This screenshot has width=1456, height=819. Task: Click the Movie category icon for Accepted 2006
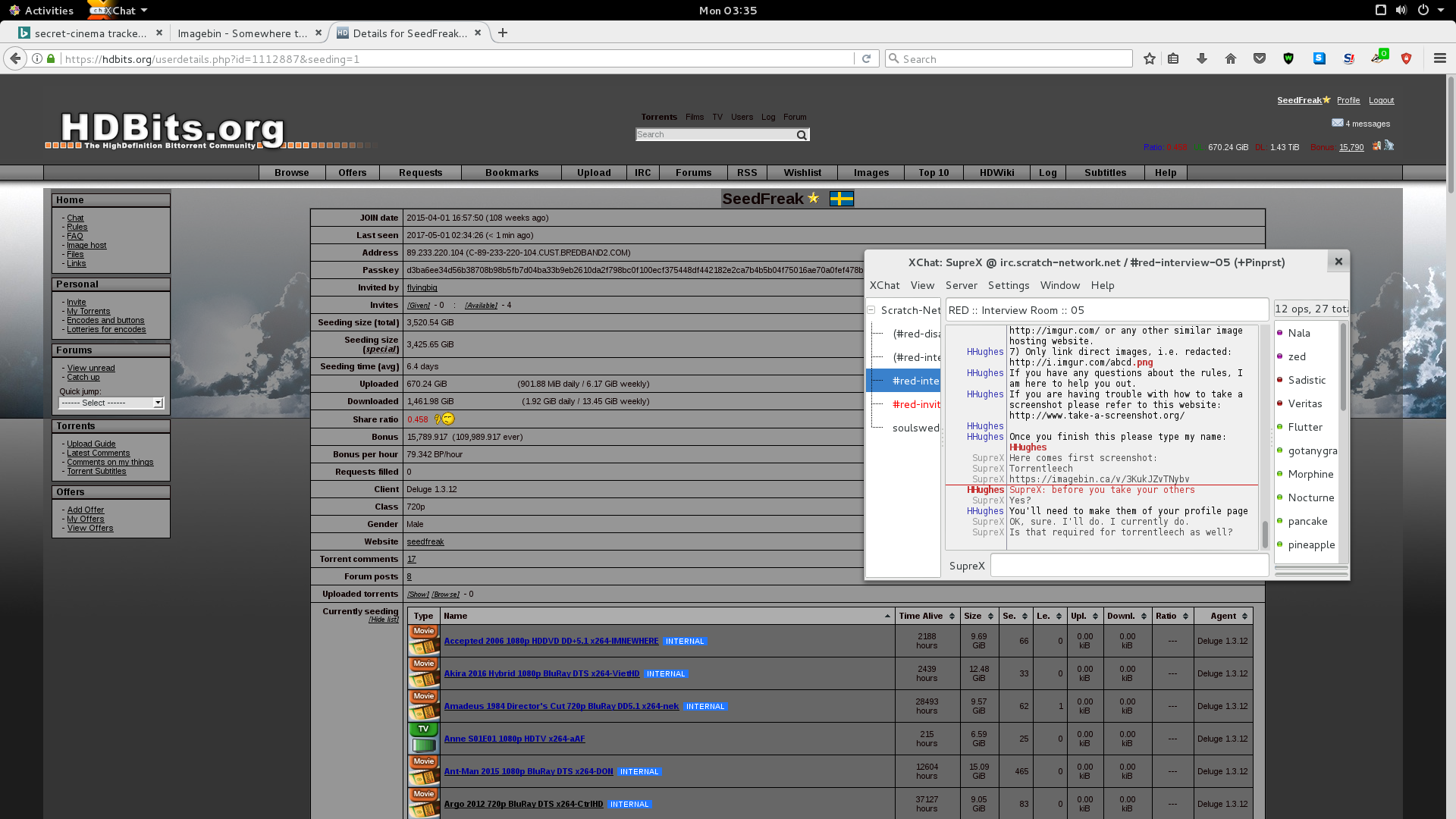pos(424,641)
